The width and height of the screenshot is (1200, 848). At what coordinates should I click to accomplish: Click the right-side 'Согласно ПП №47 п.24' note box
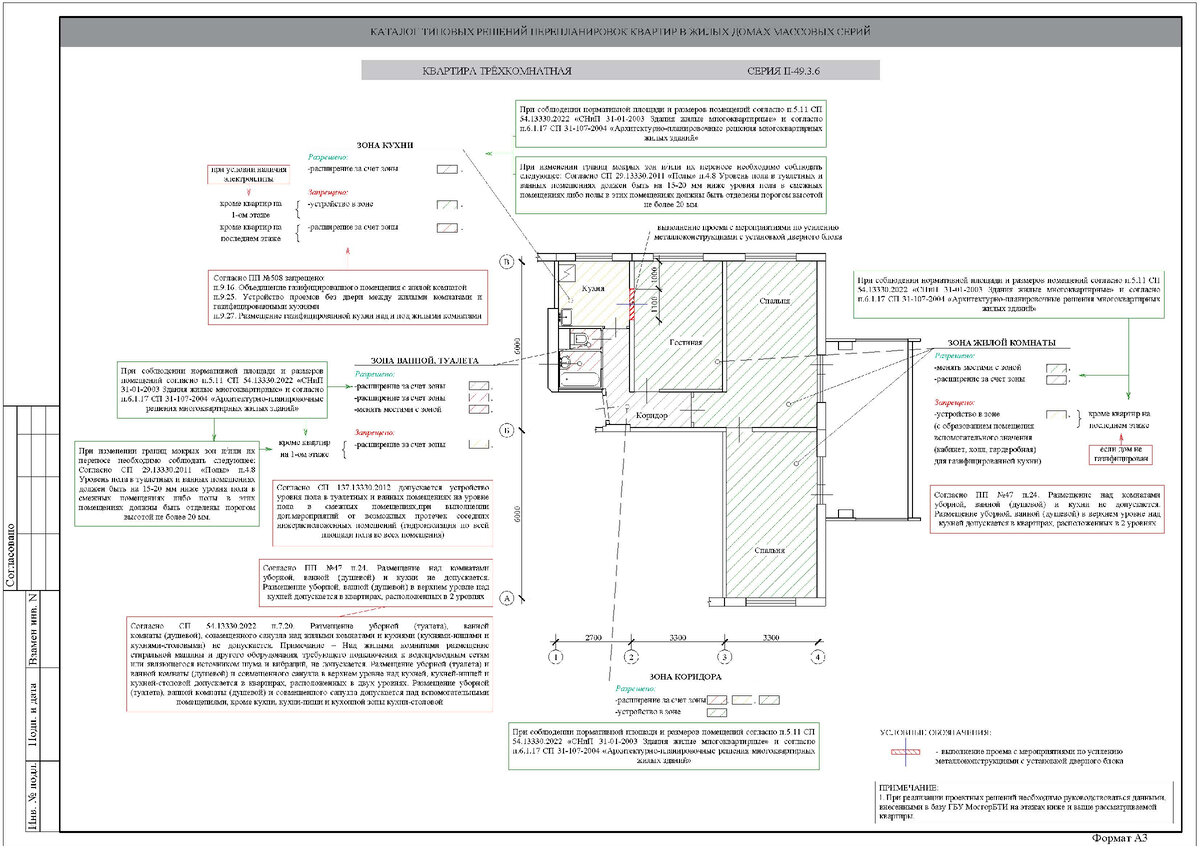pos(1045,510)
